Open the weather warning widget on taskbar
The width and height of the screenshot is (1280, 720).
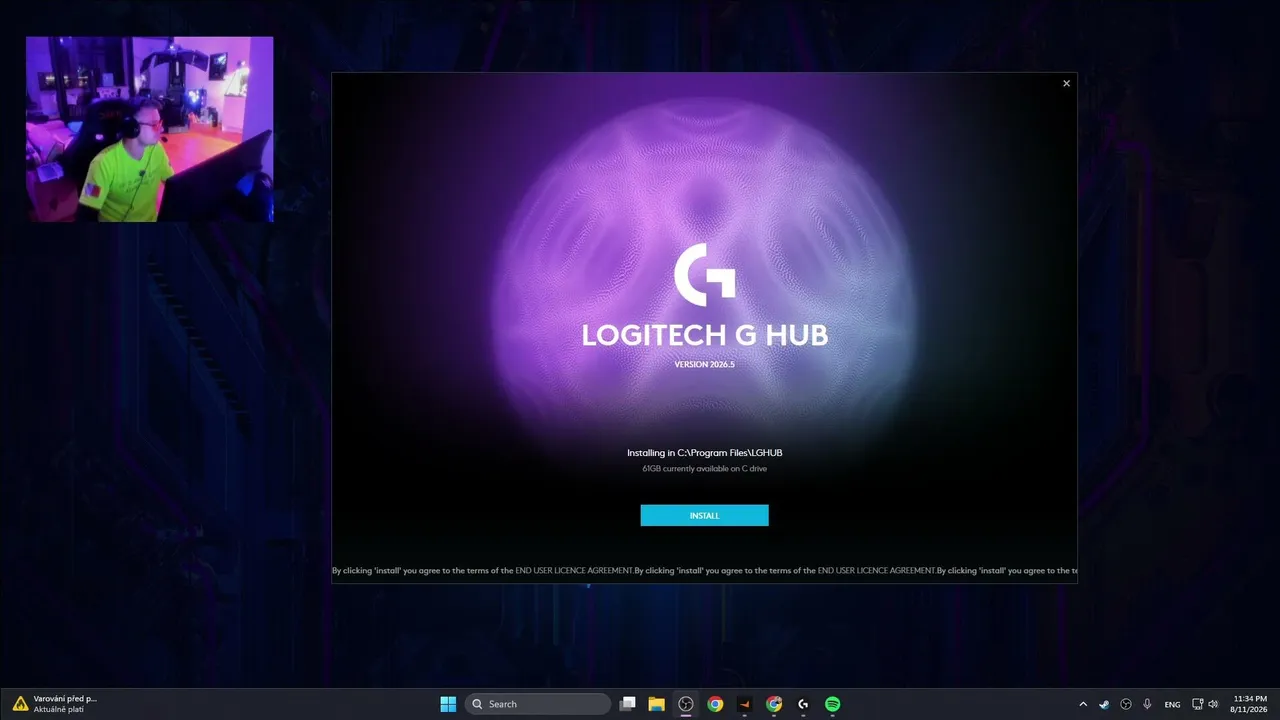pos(55,704)
